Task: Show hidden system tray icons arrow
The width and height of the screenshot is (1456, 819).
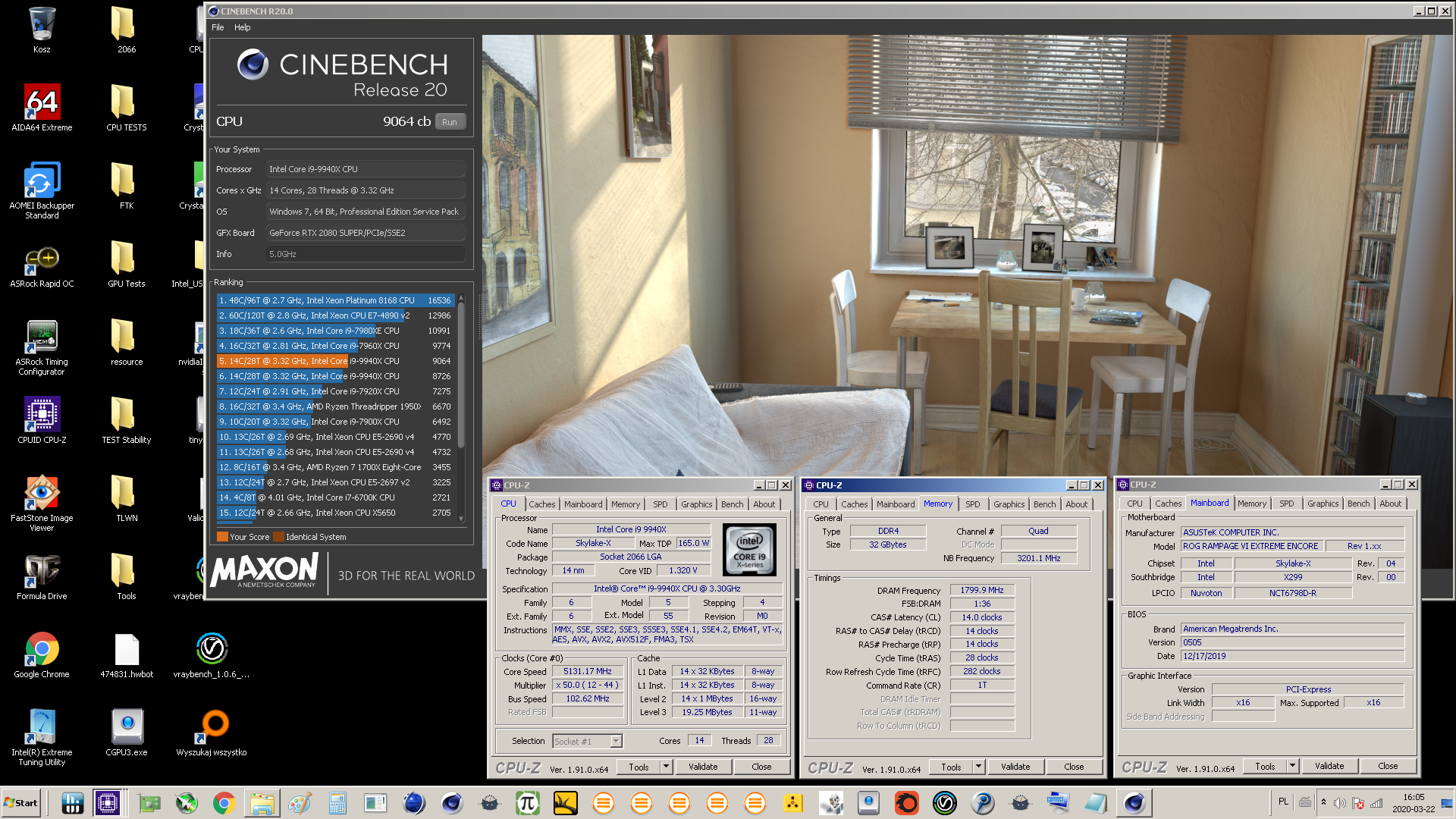Action: pyautogui.click(x=1323, y=802)
